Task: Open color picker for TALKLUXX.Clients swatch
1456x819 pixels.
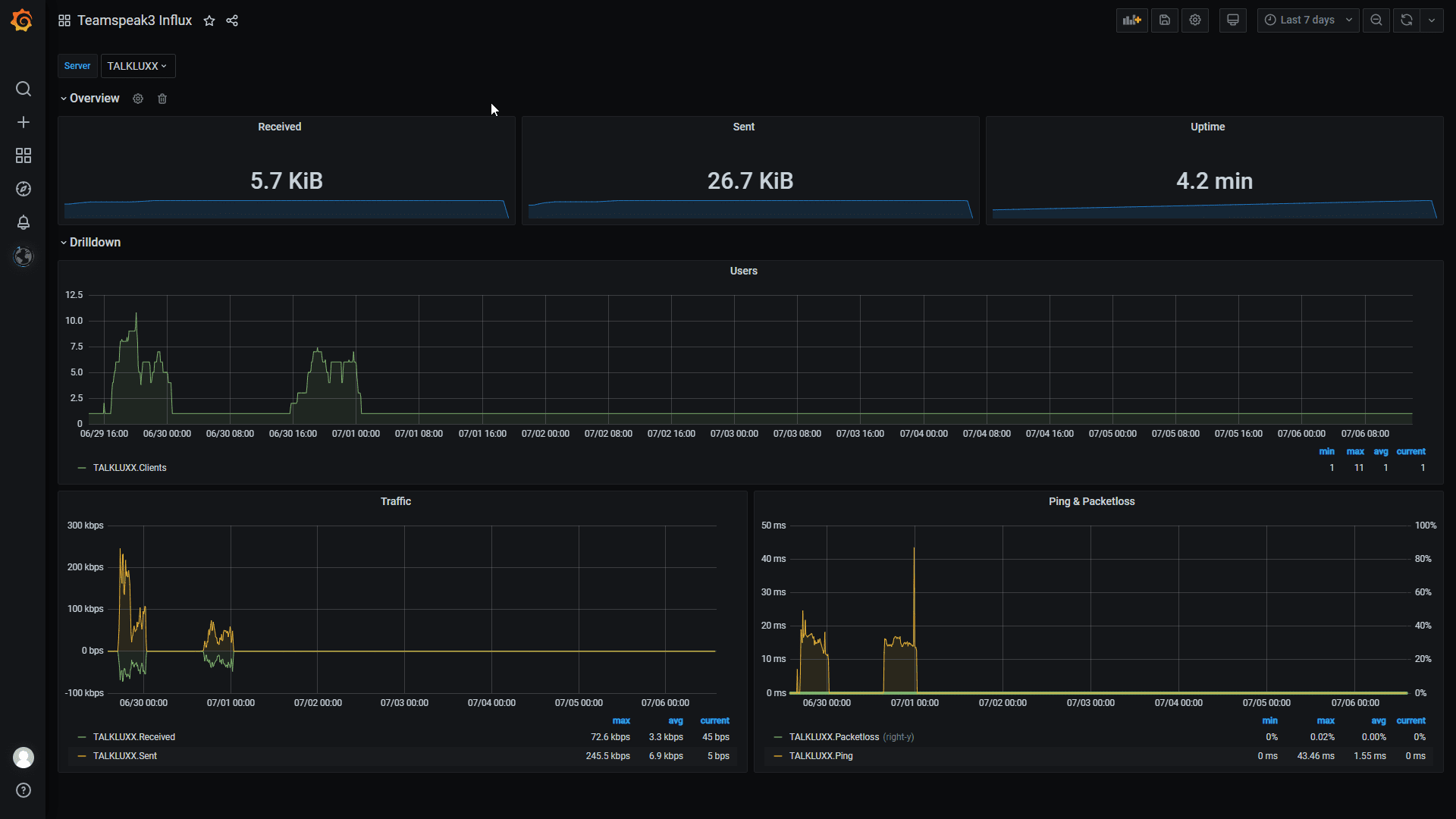Action: [x=82, y=468]
